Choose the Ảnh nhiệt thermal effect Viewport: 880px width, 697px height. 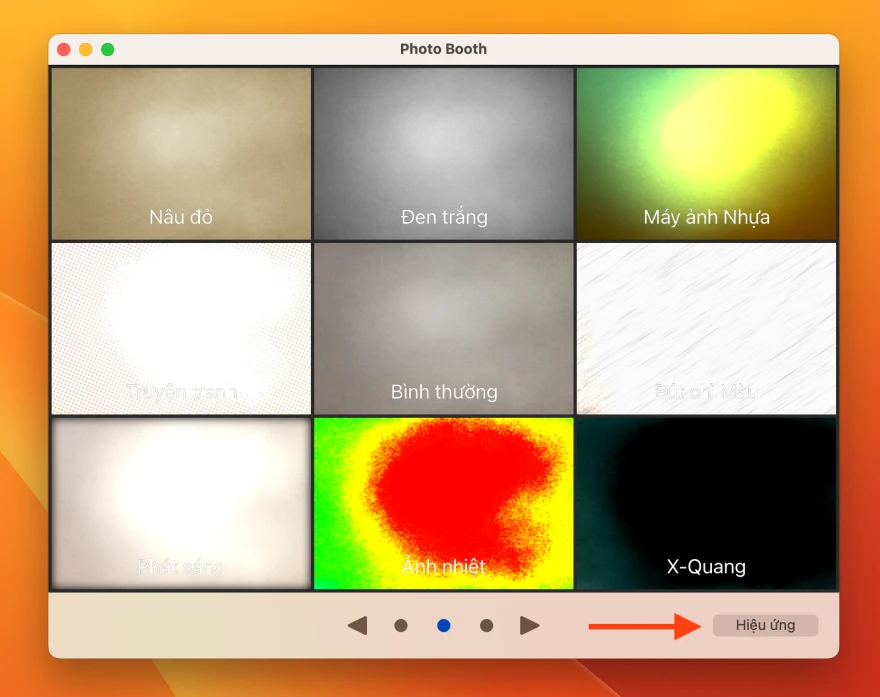point(444,503)
